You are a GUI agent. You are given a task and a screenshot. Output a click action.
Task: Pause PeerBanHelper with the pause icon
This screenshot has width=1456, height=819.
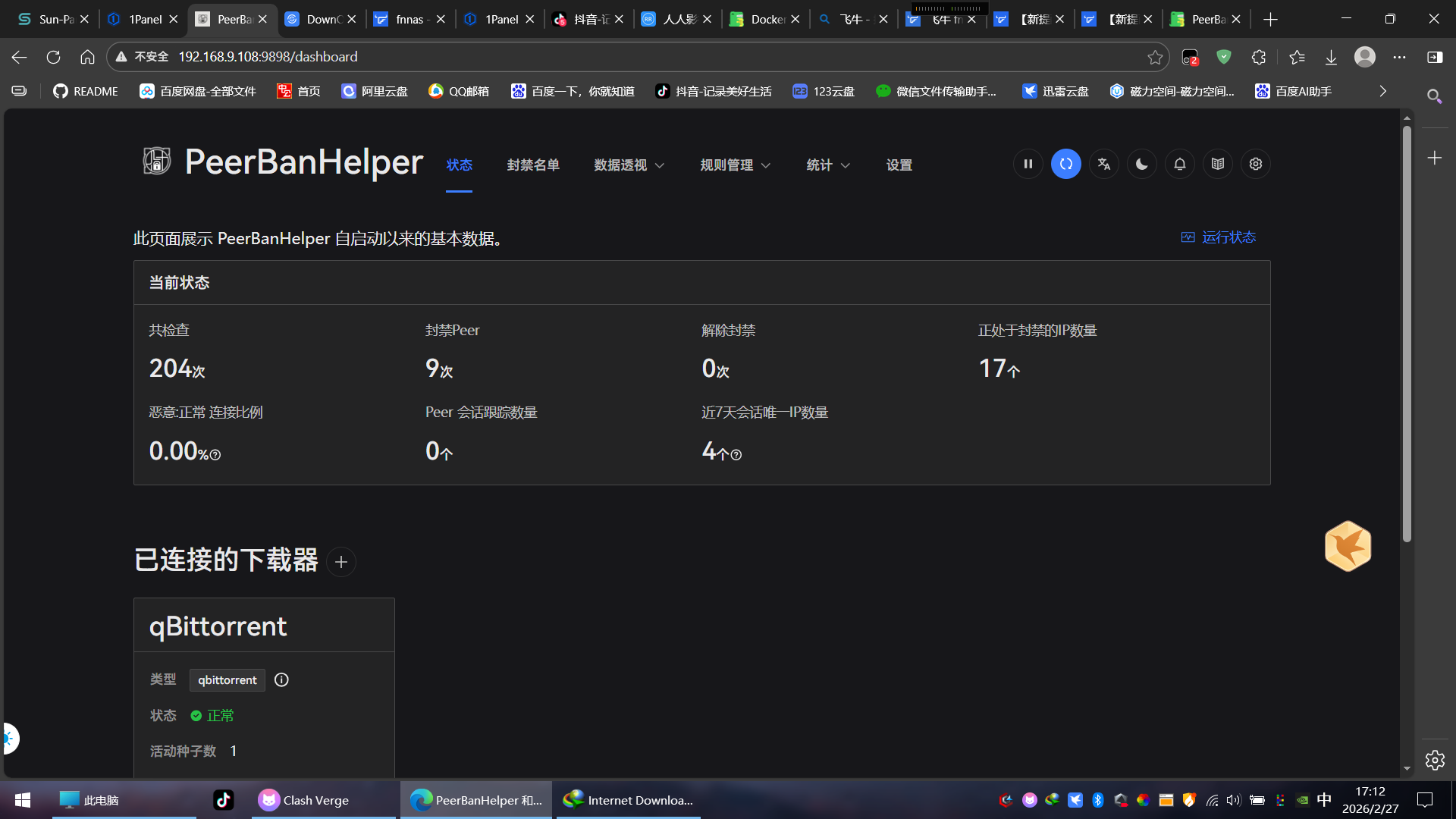click(1028, 164)
